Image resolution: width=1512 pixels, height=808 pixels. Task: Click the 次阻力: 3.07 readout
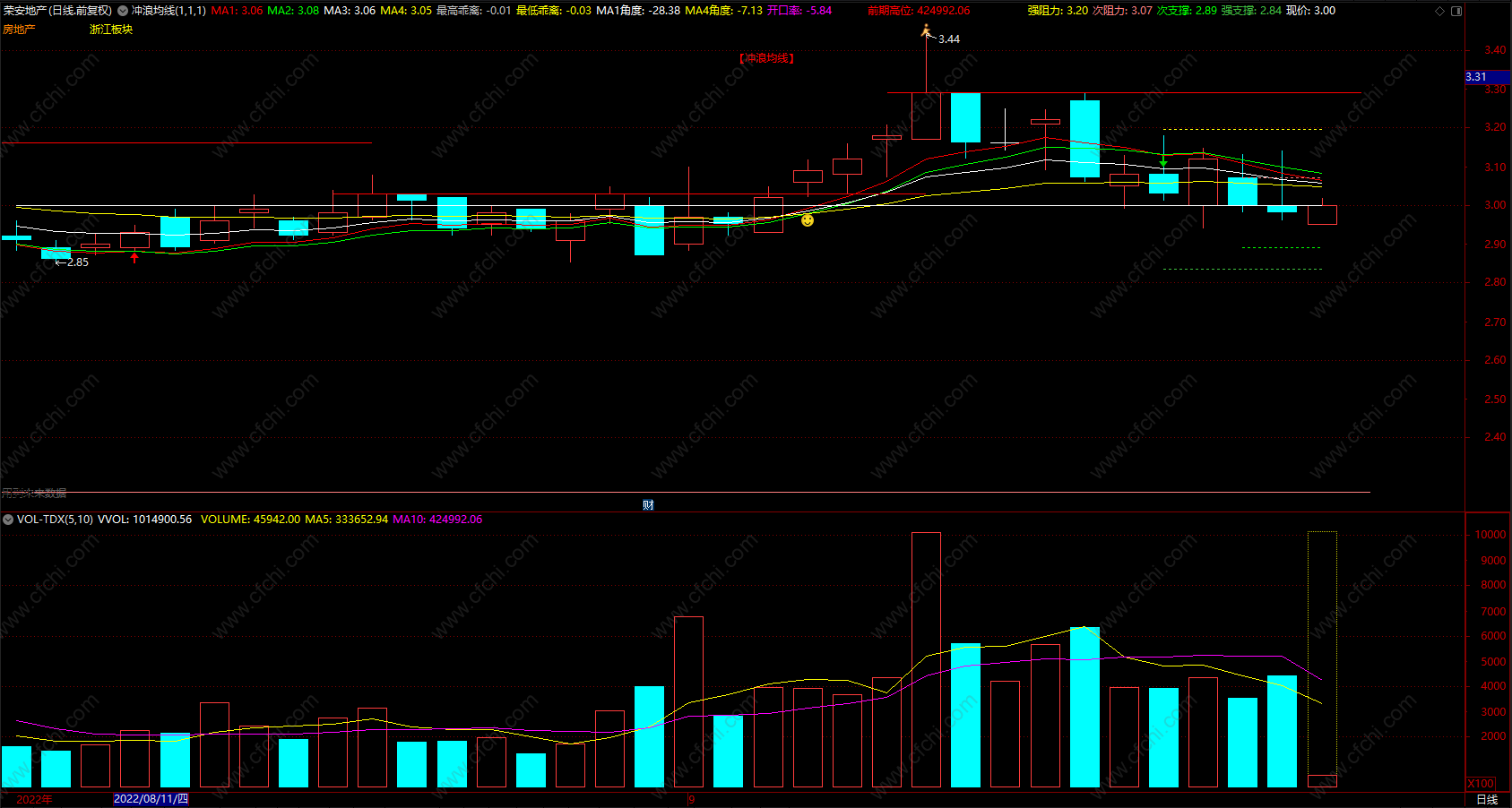[x=1122, y=11]
